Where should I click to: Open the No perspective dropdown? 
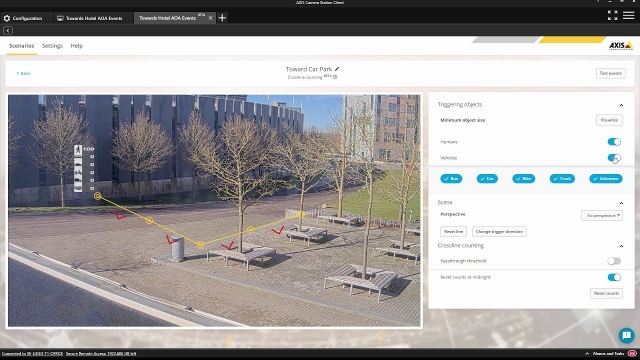602,216
